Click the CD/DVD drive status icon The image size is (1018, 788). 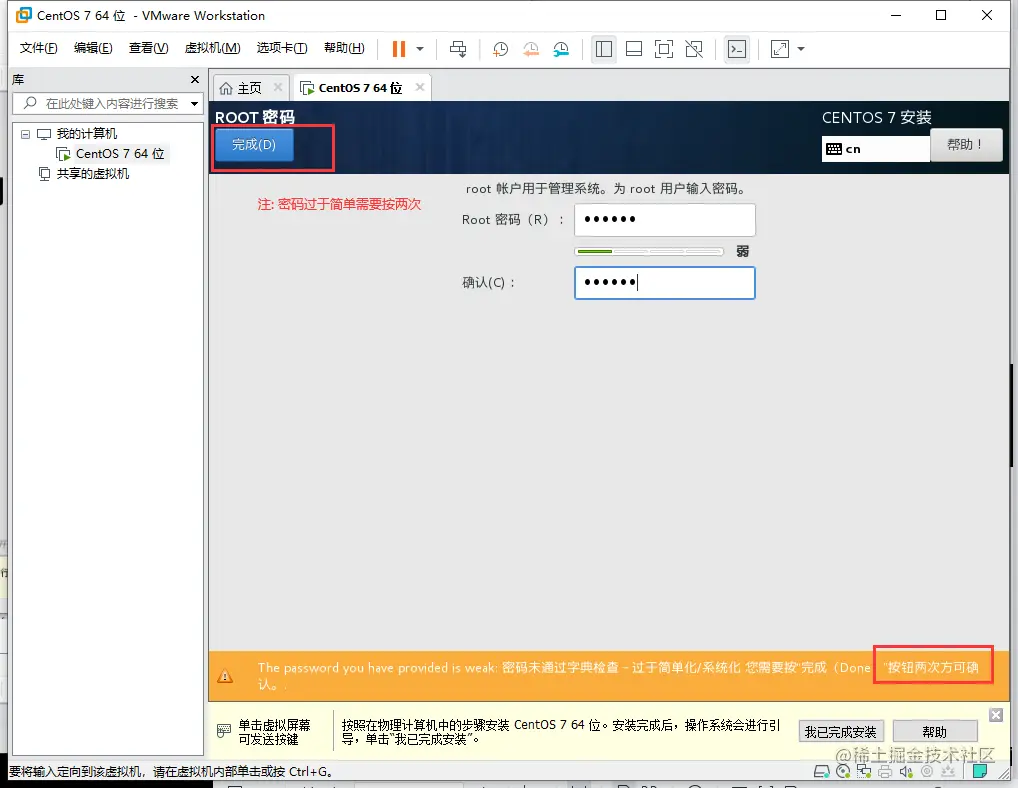click(x=843, y=771)
